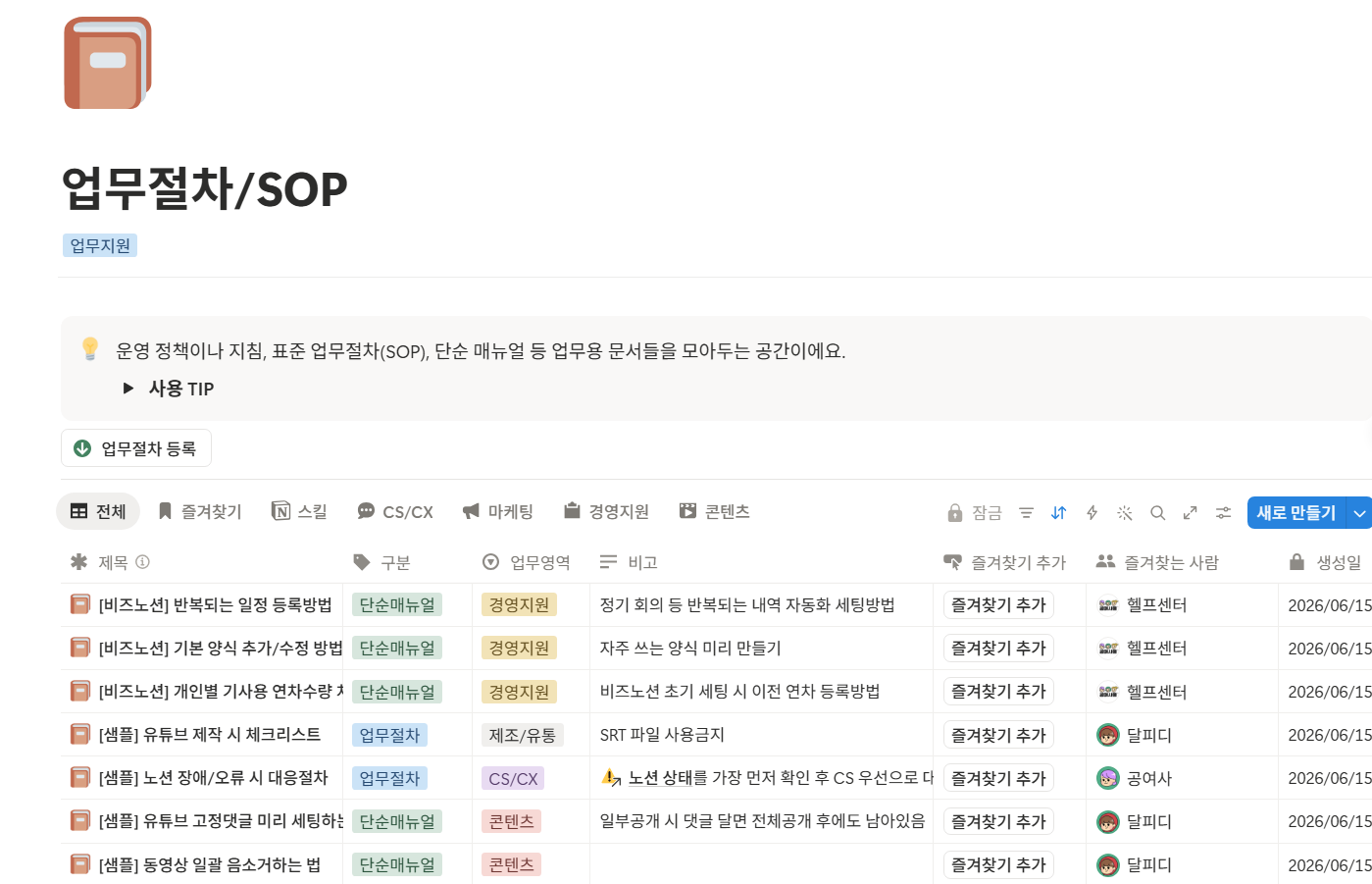Image resolution: width=1372 pixels, height=884 pixels.
Task: Click the 새로 만들기 button
Action: (1296, 512)
